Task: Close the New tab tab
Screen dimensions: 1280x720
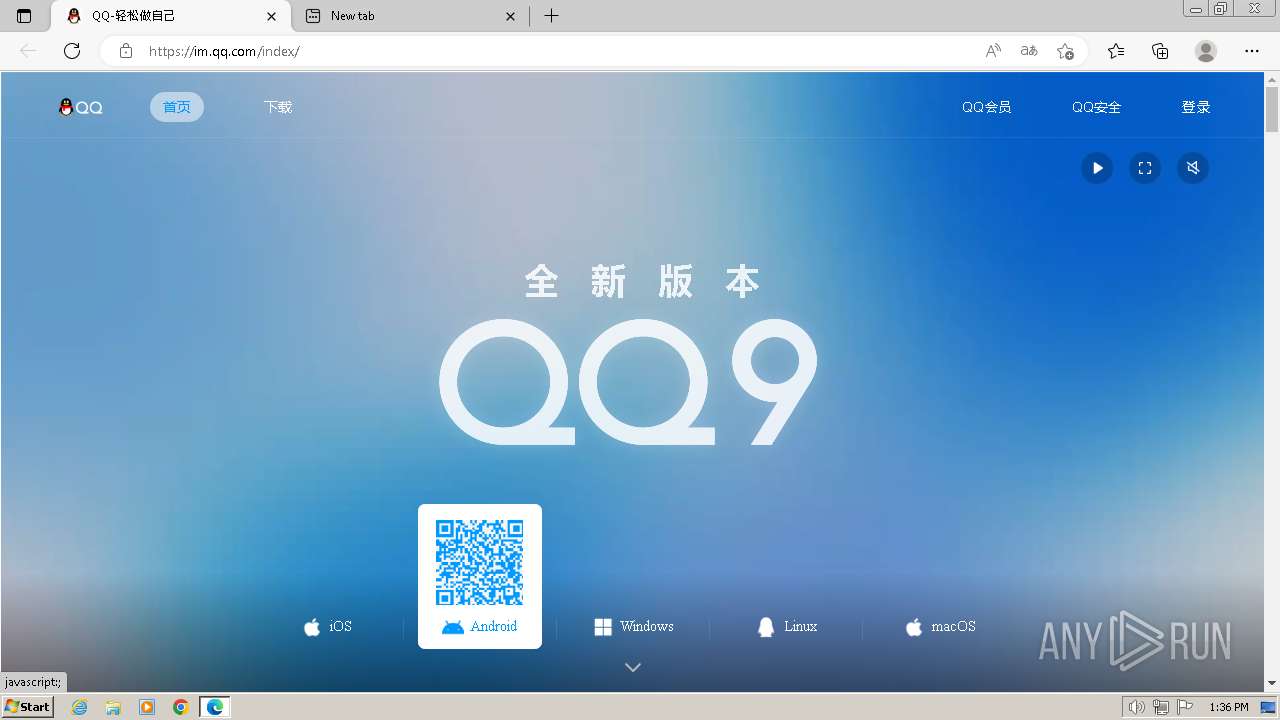Action: click(x=511, y=16)
